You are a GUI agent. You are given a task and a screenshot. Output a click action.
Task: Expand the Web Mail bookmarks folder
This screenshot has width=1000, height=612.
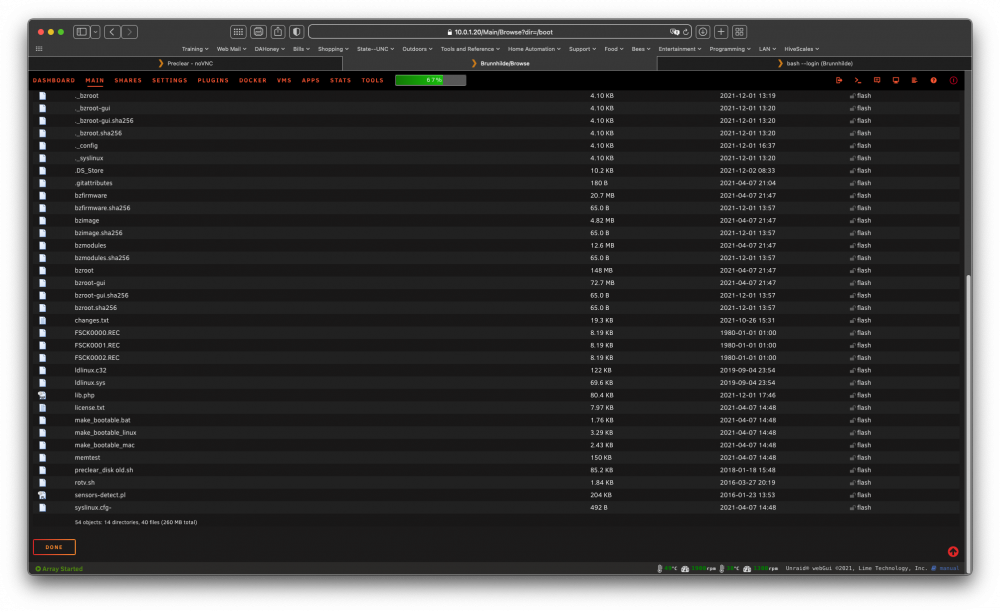coord(231,49)
